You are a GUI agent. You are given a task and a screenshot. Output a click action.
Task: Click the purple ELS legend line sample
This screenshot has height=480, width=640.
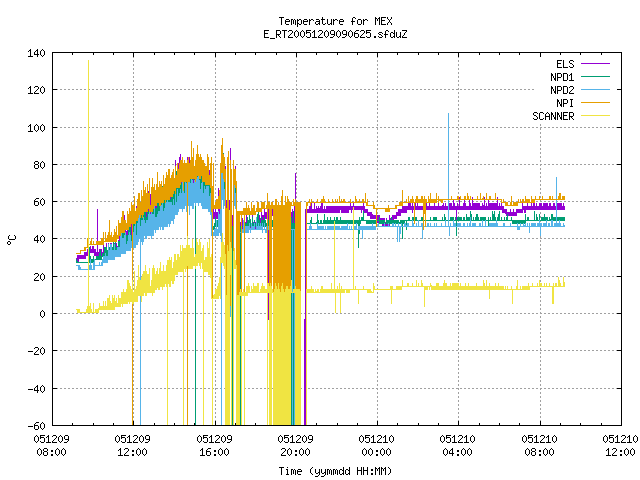tap(595, 64)
